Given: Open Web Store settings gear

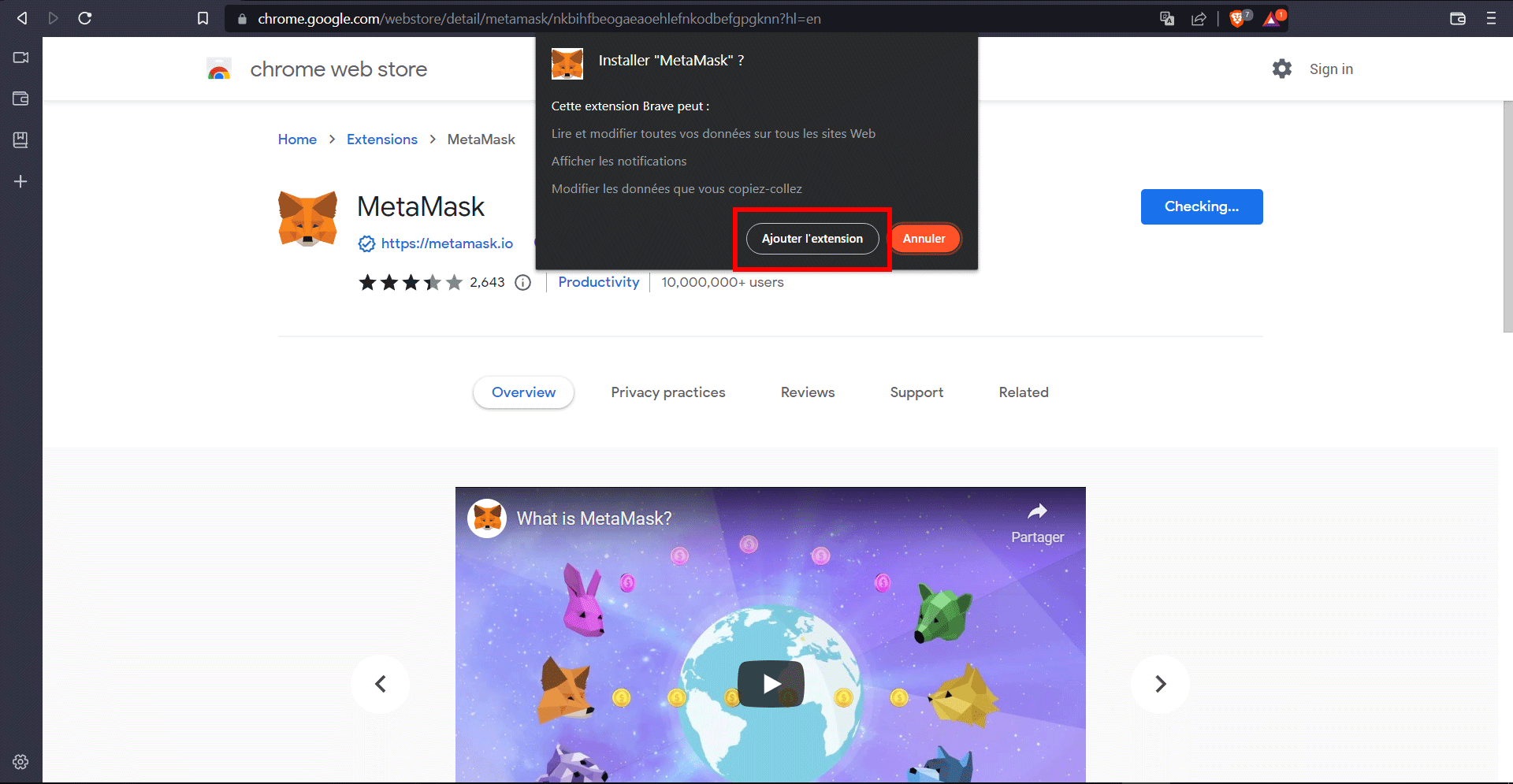Looking at the screenshot, I should [x=1282, y=69].
